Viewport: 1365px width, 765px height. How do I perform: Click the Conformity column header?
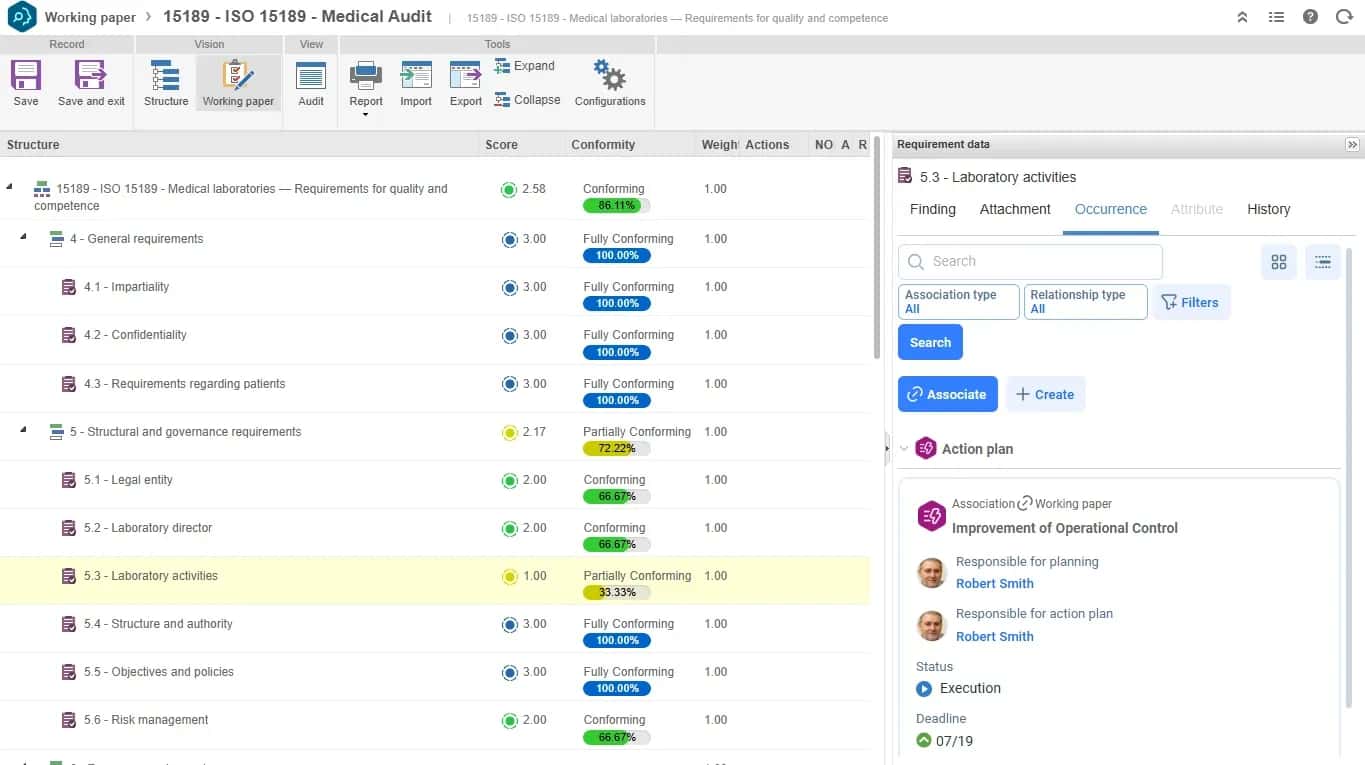click(x=603, y=145)
